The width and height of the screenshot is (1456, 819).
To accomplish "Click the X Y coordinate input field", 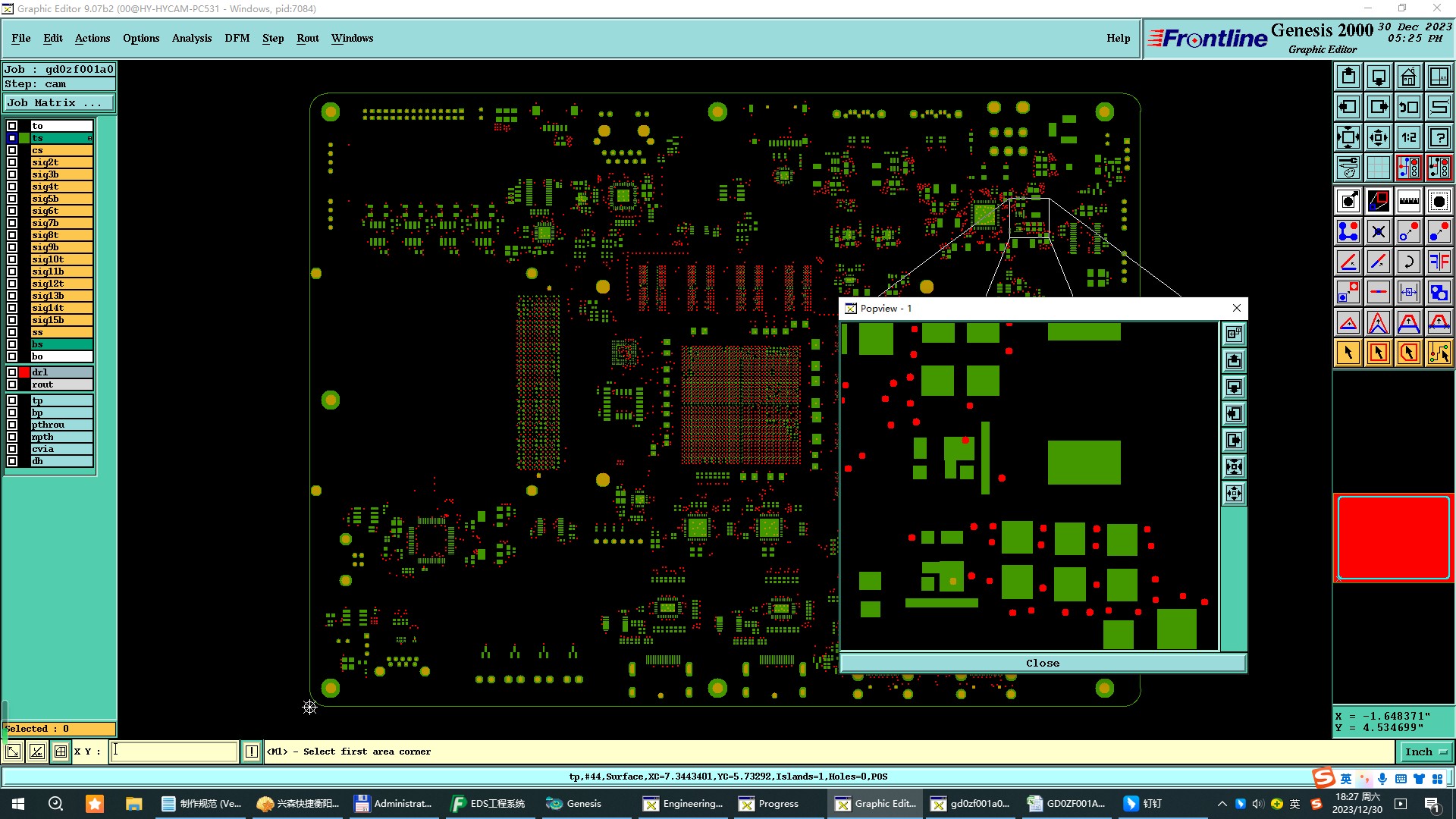I will pyautogui.click(x=174, y=752).
